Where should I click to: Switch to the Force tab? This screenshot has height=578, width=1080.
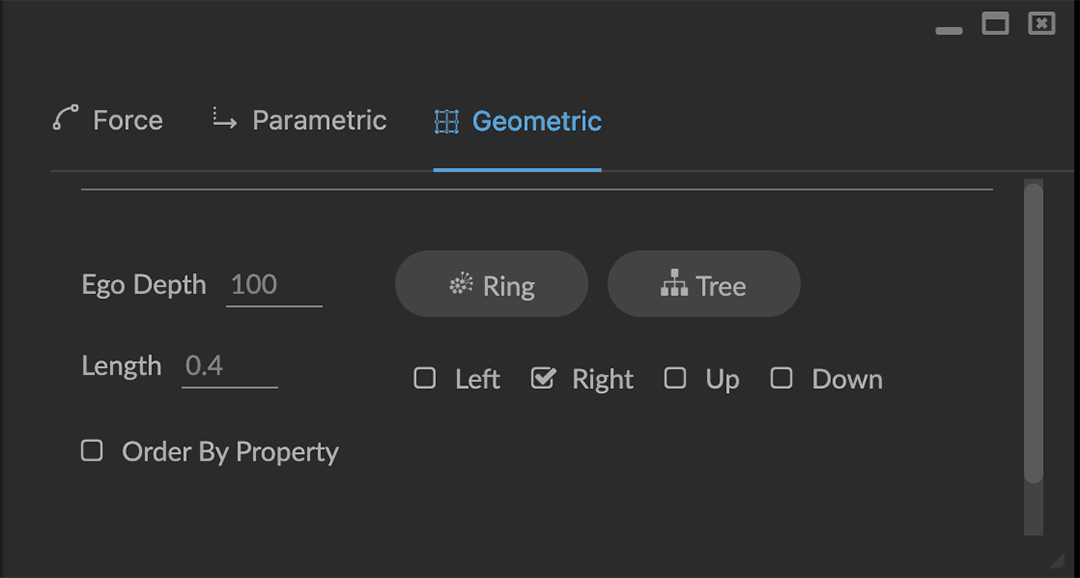point(127,121)
